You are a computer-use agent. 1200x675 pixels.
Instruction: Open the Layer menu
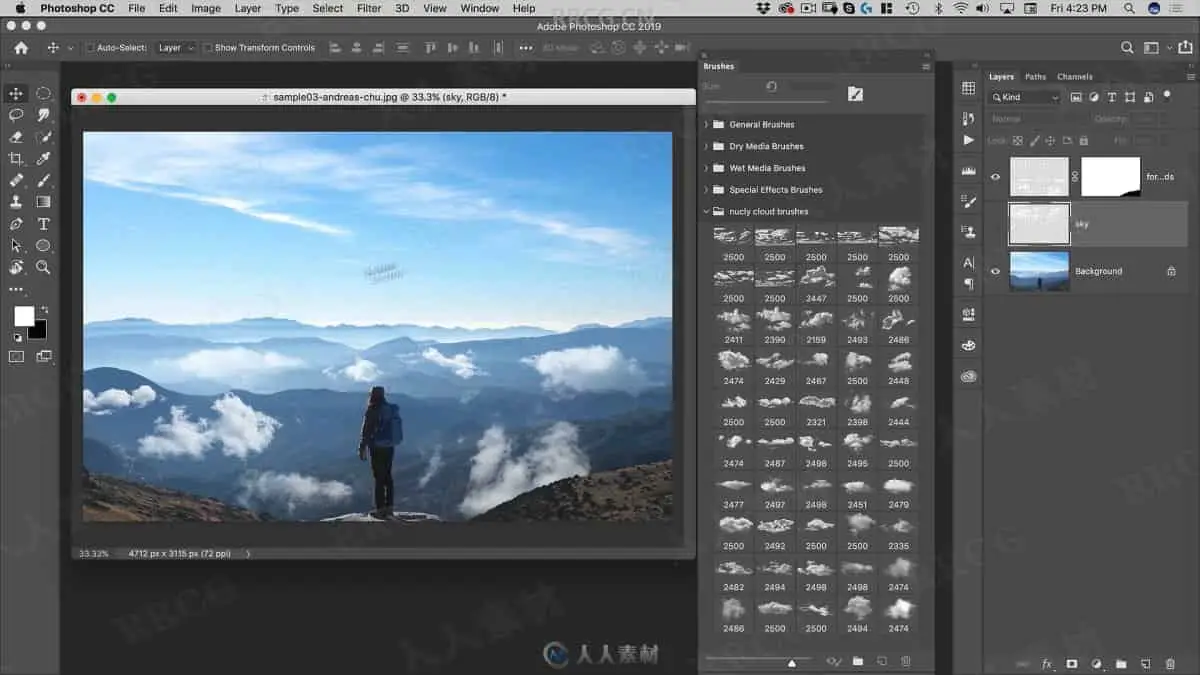tap(248, 8)
